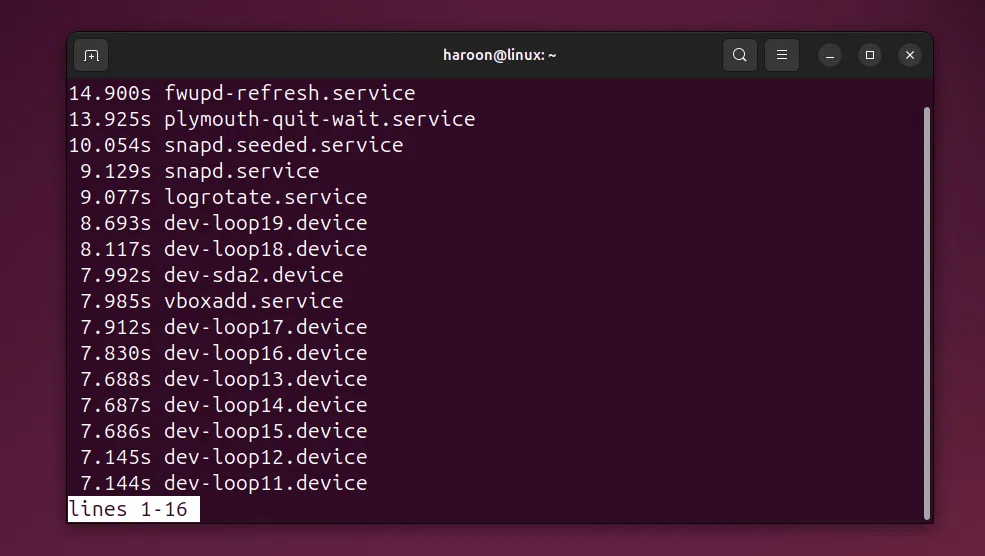
Task: Click the fwupd-refresh.service line
Action: coord(289,93)
